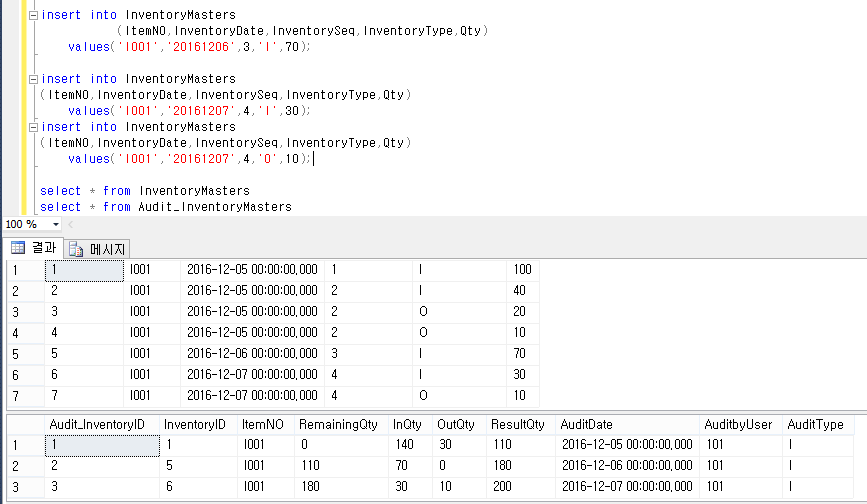Click the editor's horizontal scroll left arrow
Viewport: 867px width, 504px height.
pos(70,224)
